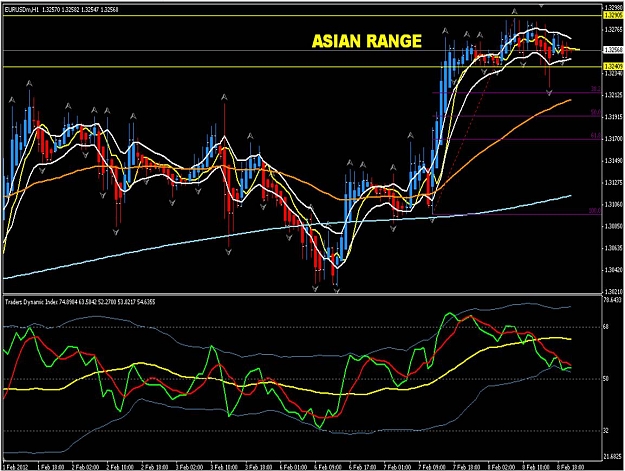Viewport: 625px width, 471px height.
Task: Click the 1.32905 yellow price tag
Action: coord(613,15)
